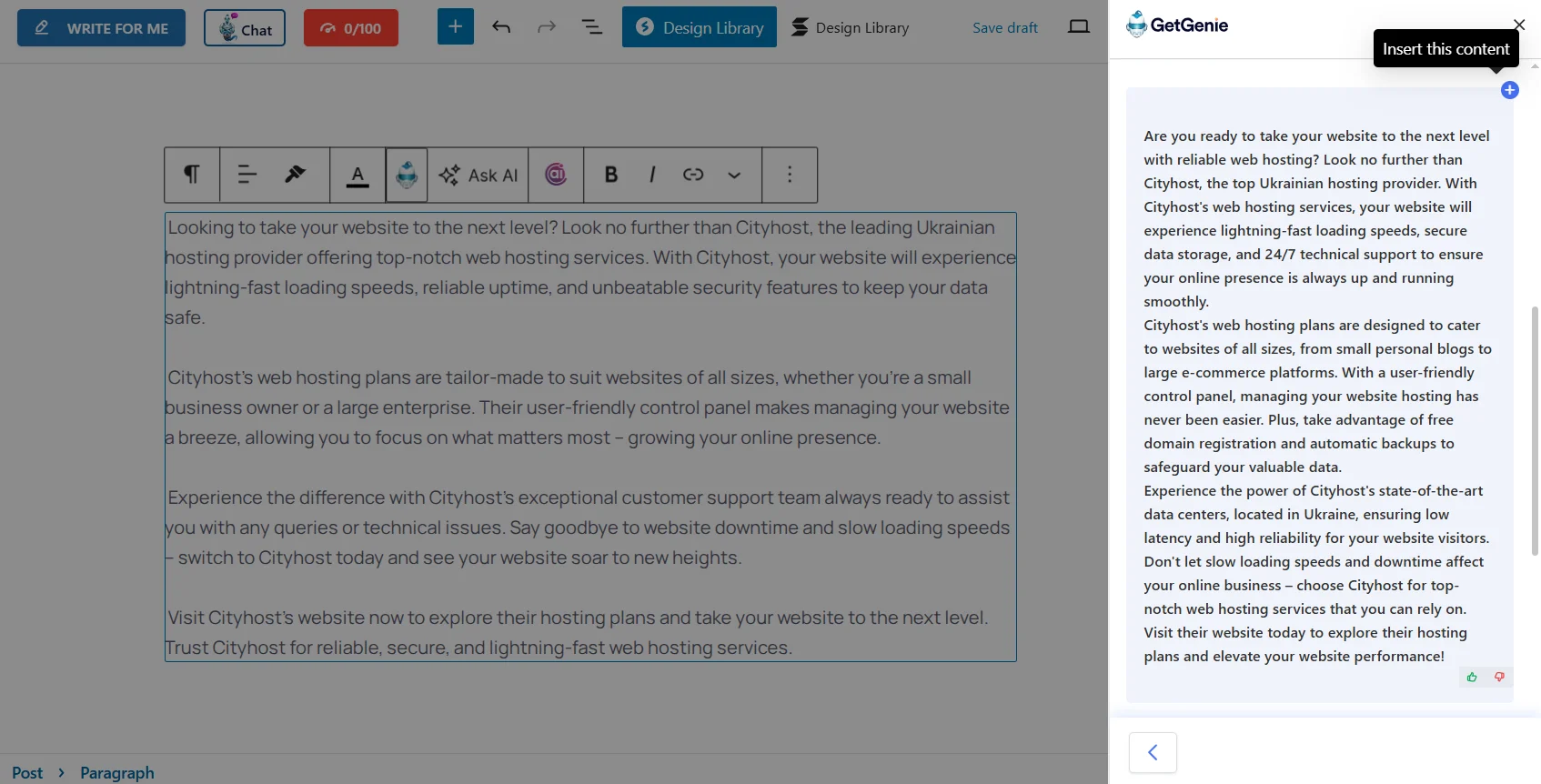Click the paragraph starting 'Looking to take your website'
The width and height of the screenshot is (1541, 784).
(x=590, y=272)
